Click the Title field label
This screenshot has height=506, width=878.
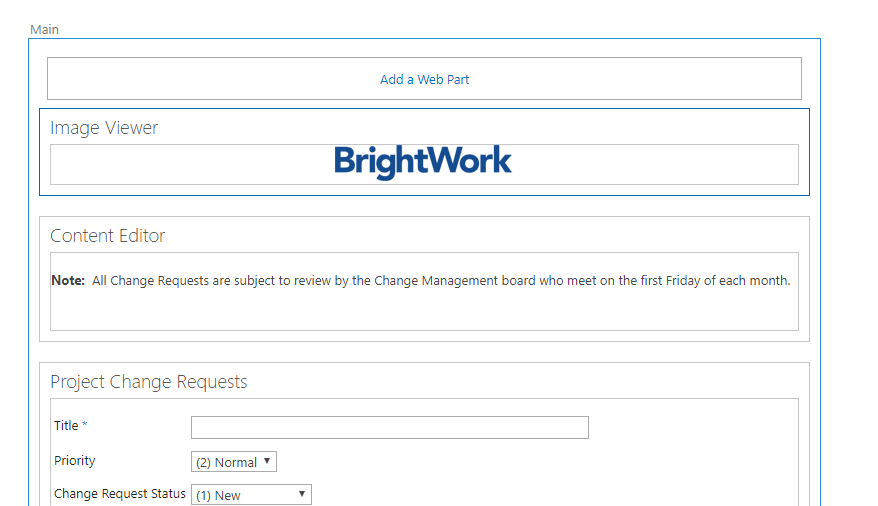(66, 426)
